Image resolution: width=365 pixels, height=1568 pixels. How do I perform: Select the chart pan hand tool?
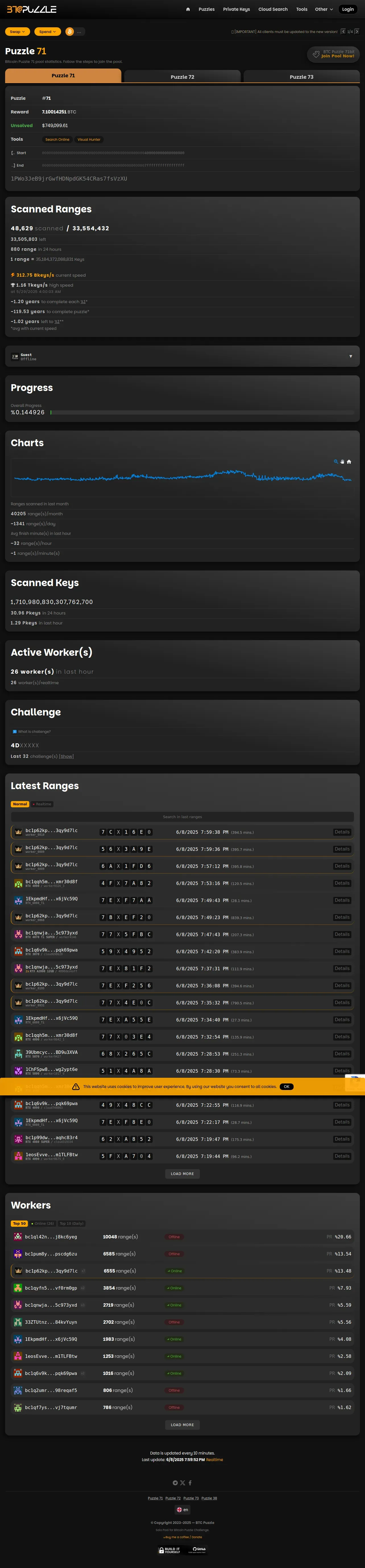pyautogui.click(x=342, y=462)
